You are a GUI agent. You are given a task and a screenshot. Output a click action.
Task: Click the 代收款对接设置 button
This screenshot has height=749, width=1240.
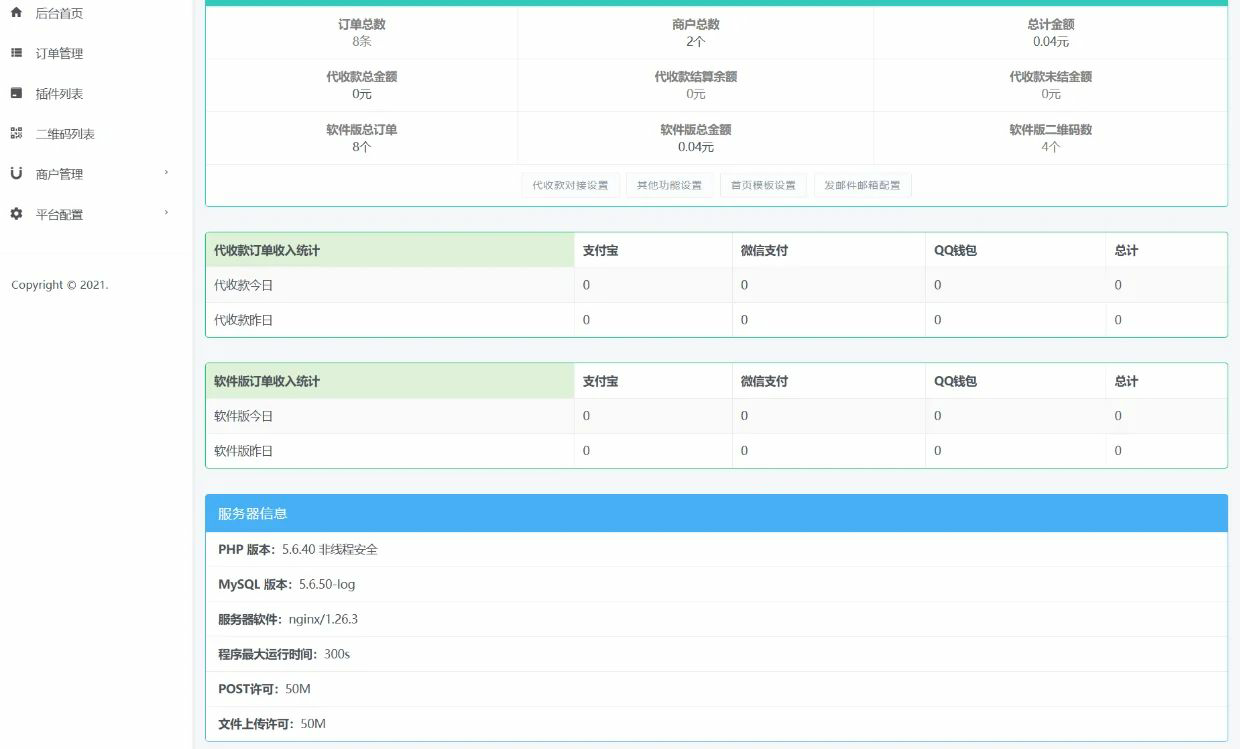pyautogui.click(x=570, y=184)
